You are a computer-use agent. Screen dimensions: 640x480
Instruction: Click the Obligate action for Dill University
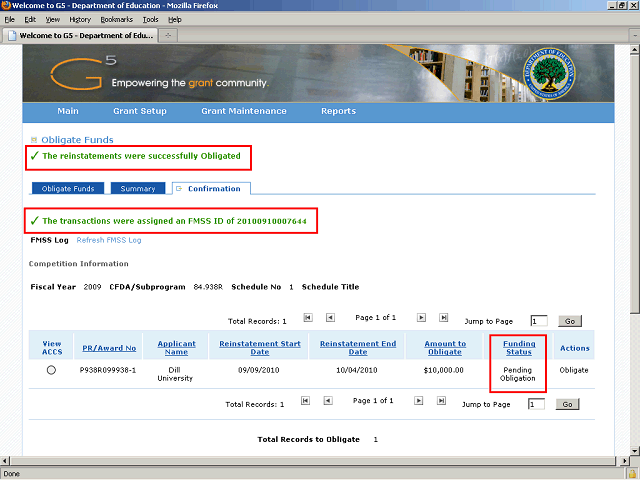tap(573, 370)
